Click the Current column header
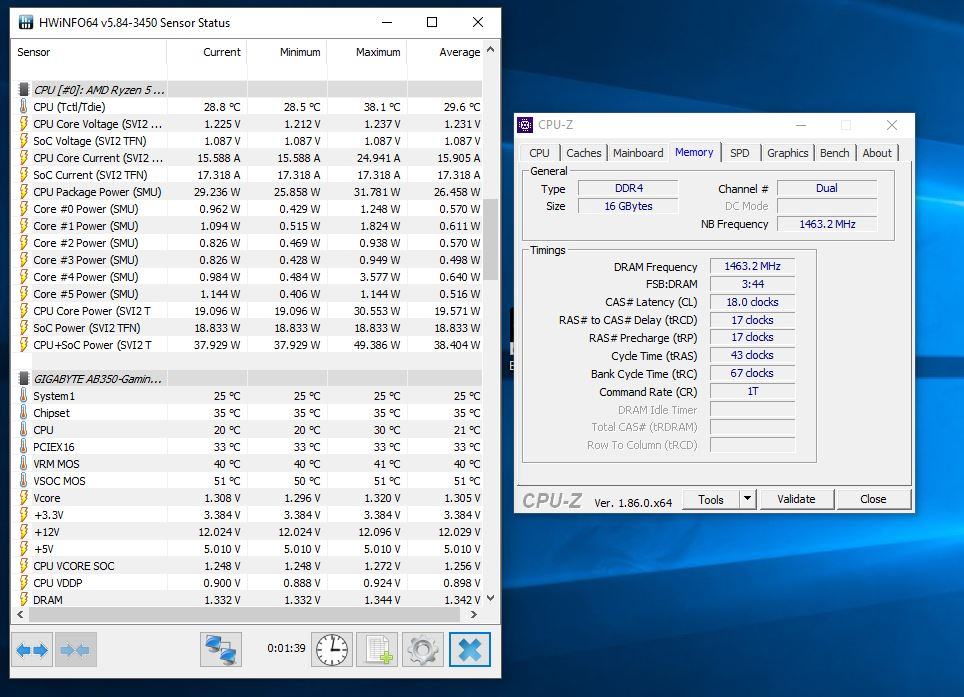The height and width of the screenshot is (697, 964). point(207,52)
